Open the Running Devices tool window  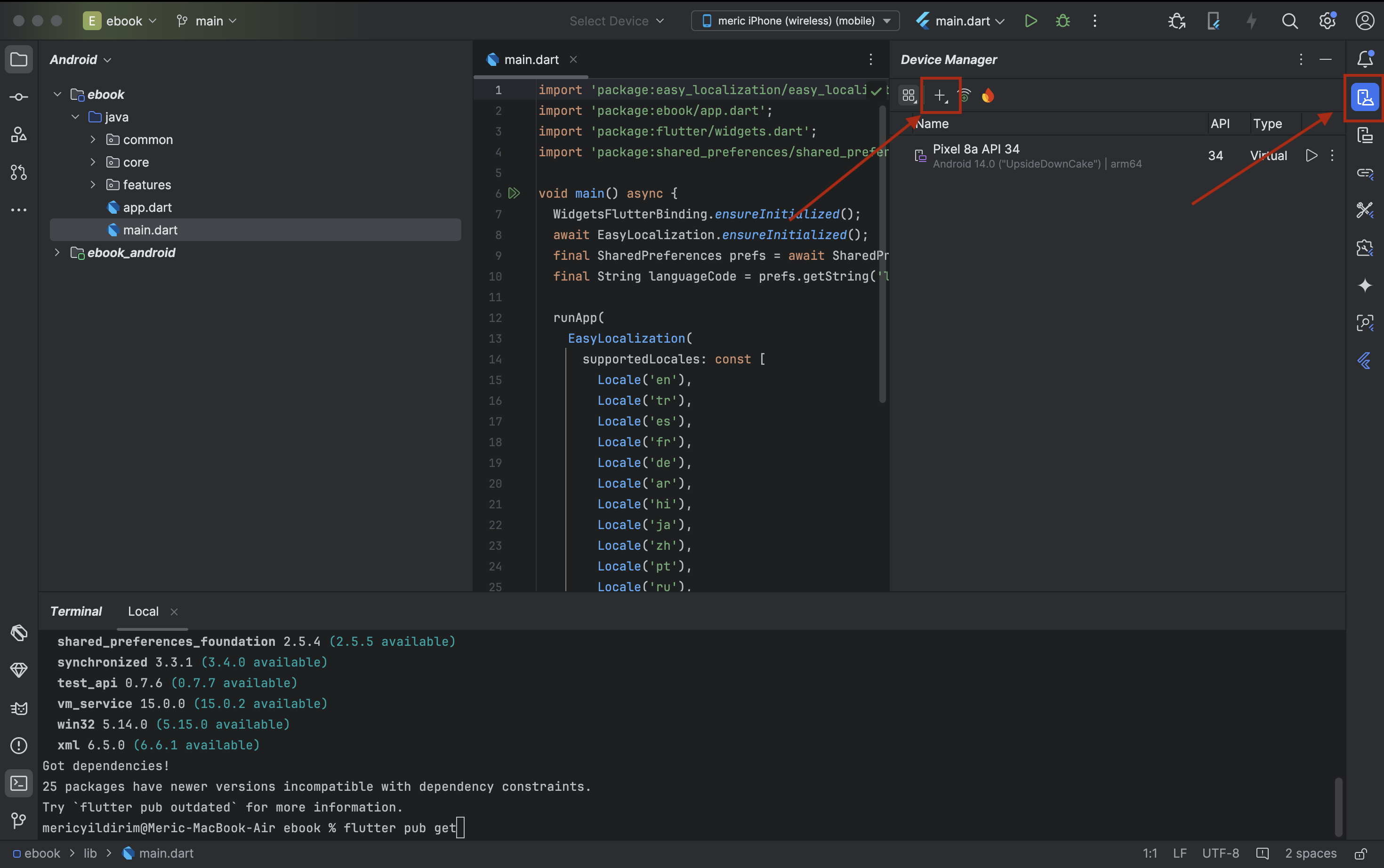point(1365,136)
